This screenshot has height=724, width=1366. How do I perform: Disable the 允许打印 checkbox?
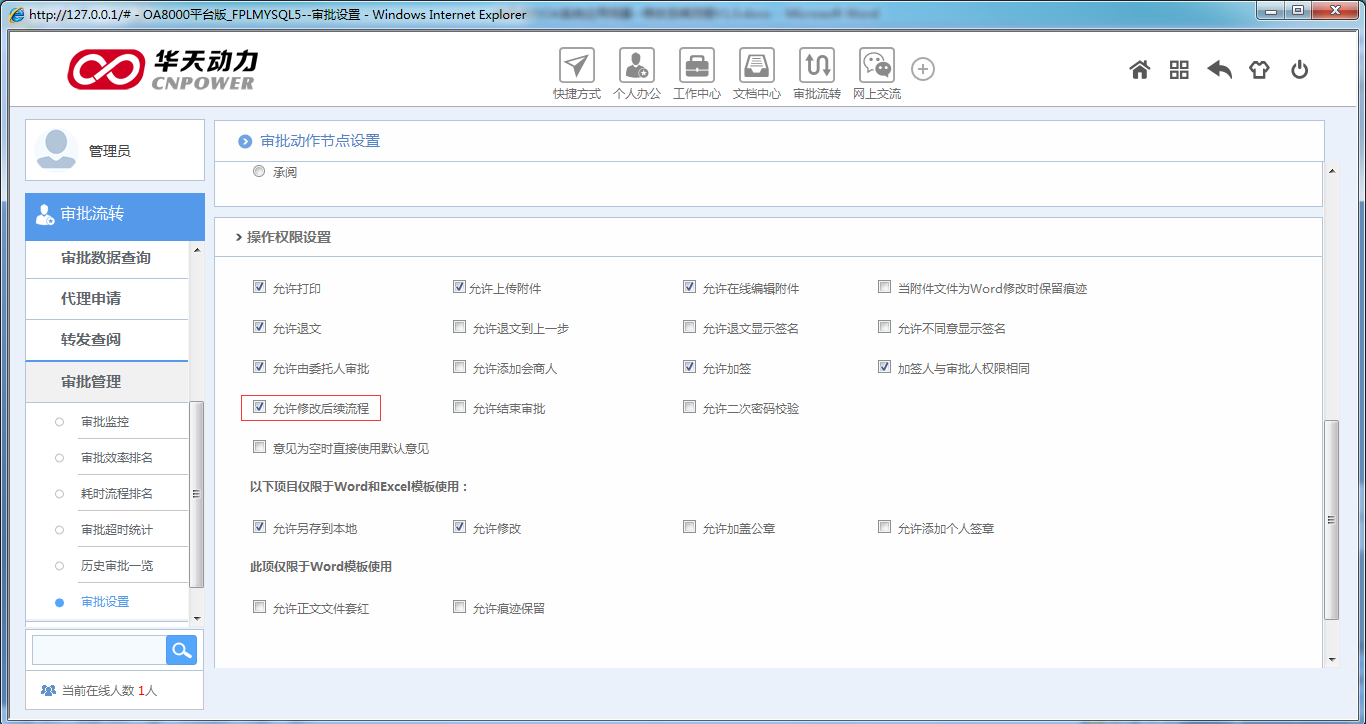pyautogui.click(x=259, y=286)
